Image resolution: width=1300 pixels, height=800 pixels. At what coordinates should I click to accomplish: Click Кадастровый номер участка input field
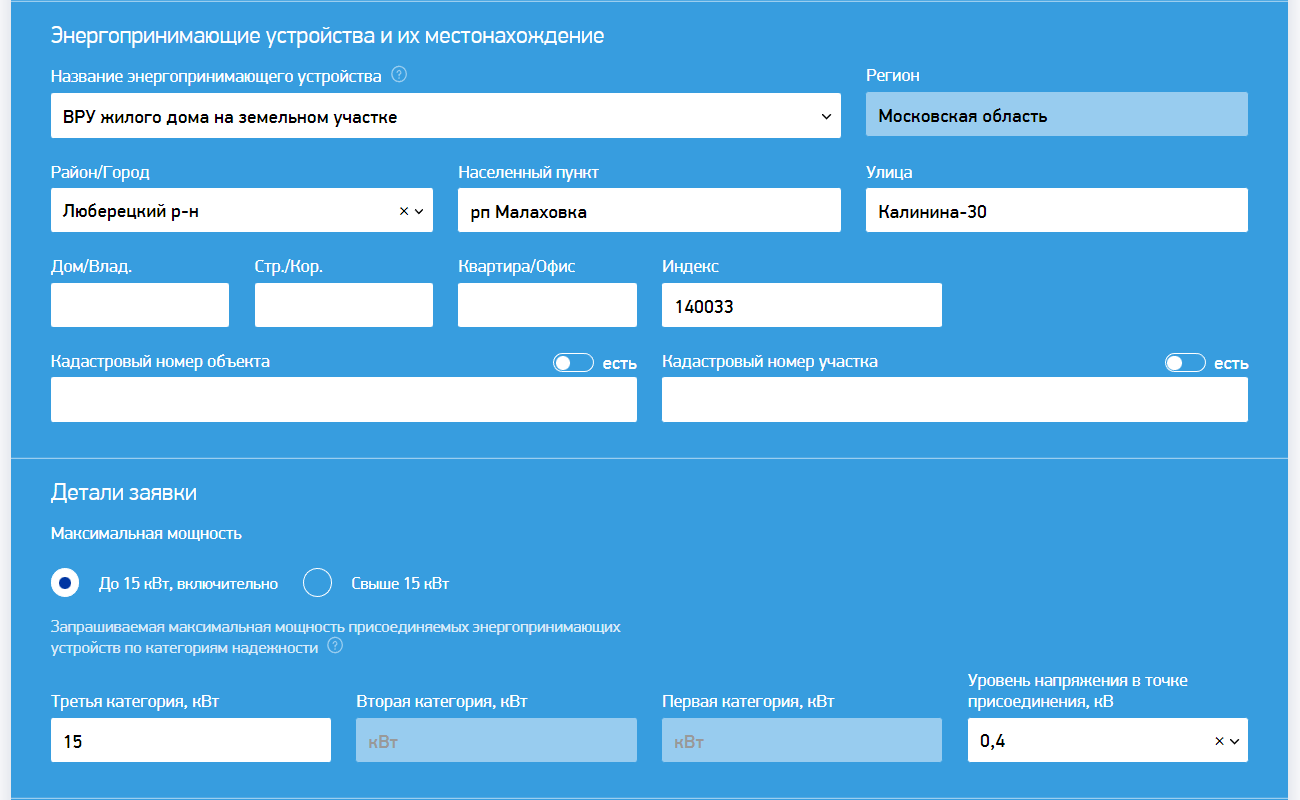pos(955,400)
